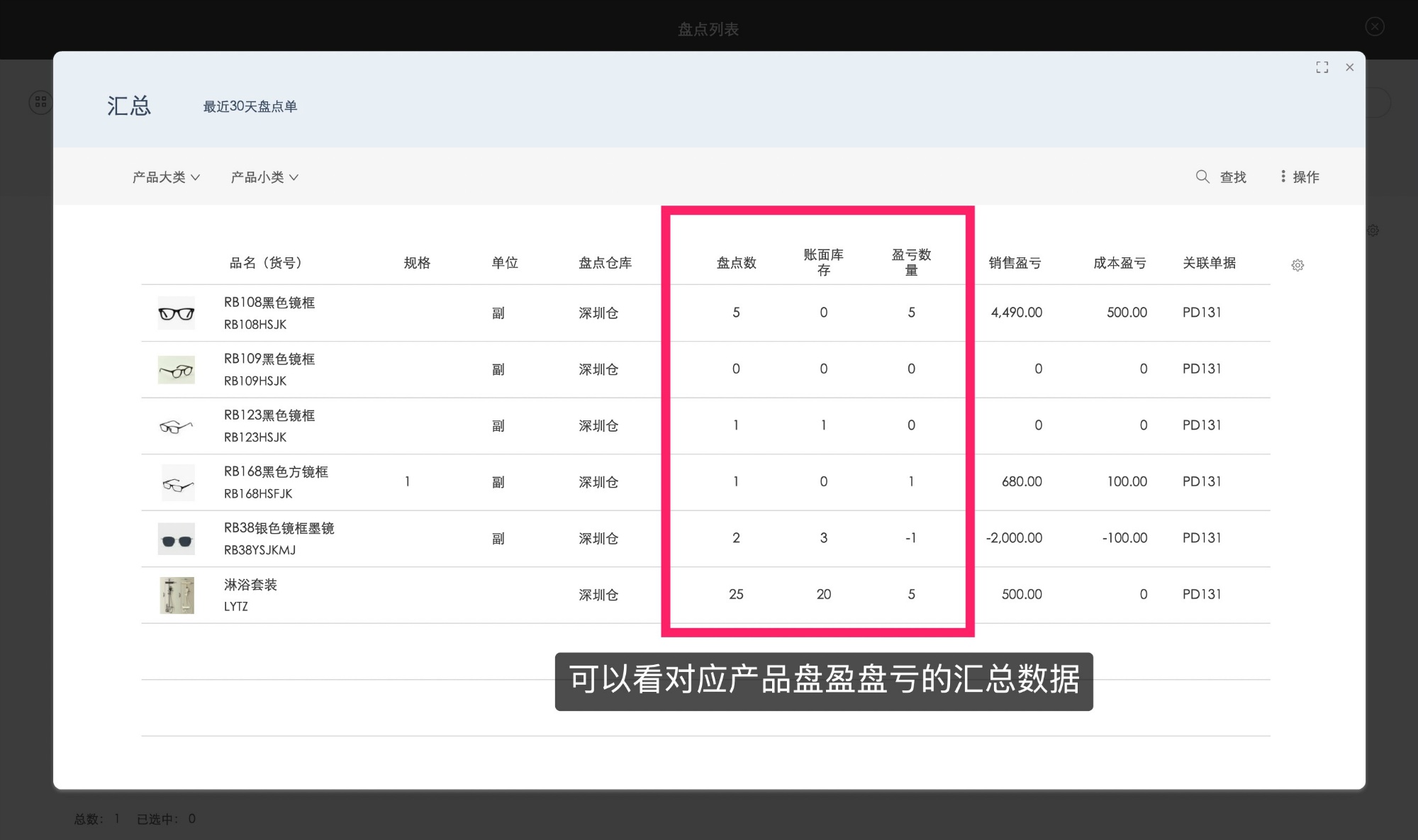The width and height of the screenshot is (1418, 840).
Task: Expand the 汇总 dialog to fullscreen
Action: coord(1322,67)
